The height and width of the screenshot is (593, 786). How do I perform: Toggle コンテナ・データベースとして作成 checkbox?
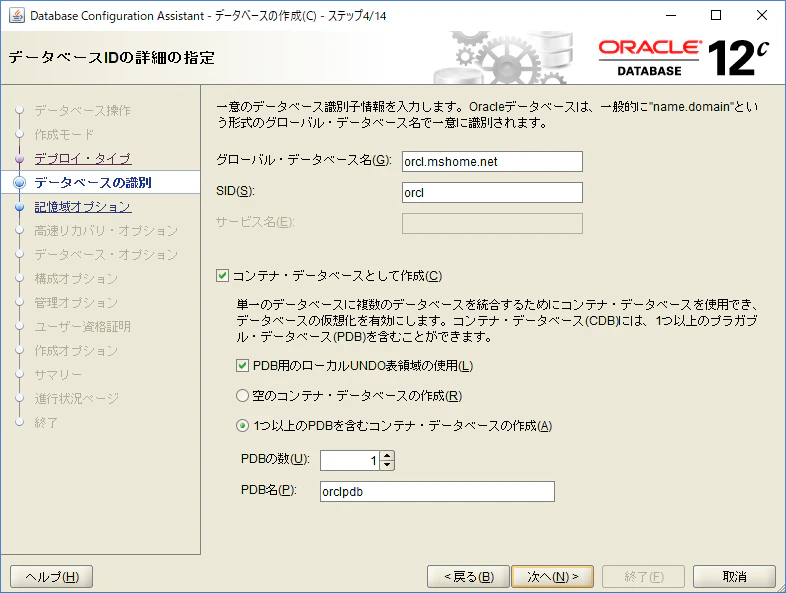pos(223,276)
